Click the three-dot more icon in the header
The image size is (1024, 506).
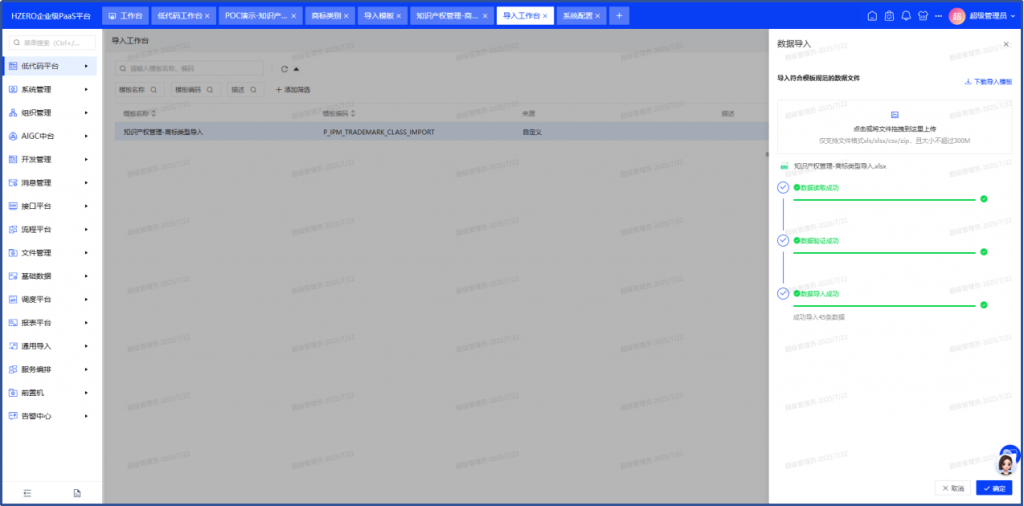[x=939, y=16]
